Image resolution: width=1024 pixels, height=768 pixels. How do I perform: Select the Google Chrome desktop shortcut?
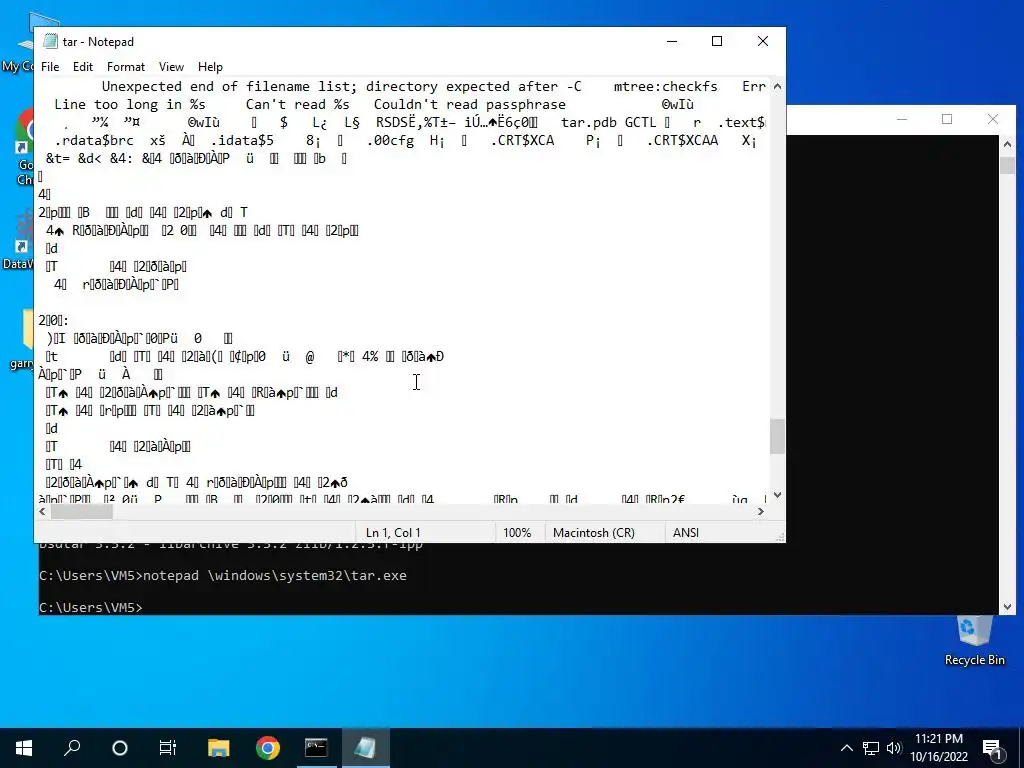pos(25,147)
